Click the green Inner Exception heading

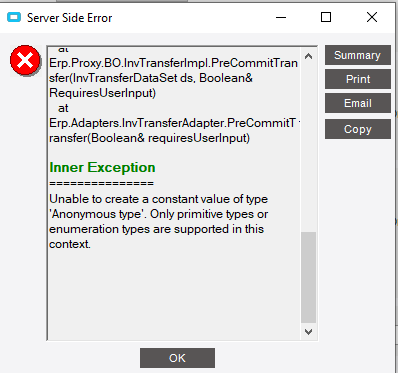[x=102, y=167]
